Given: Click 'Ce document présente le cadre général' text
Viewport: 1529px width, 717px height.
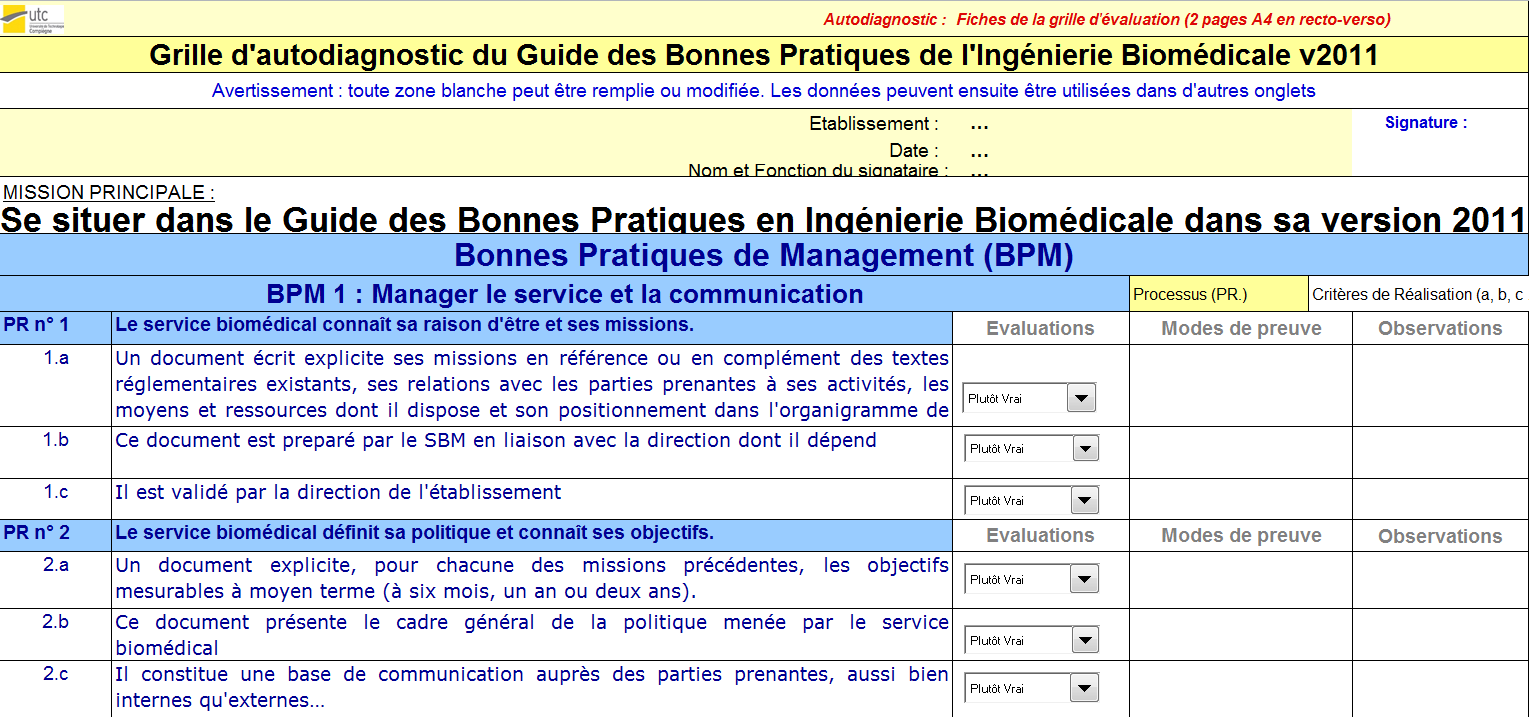Looking at the screenshot, I should (532, 635).
